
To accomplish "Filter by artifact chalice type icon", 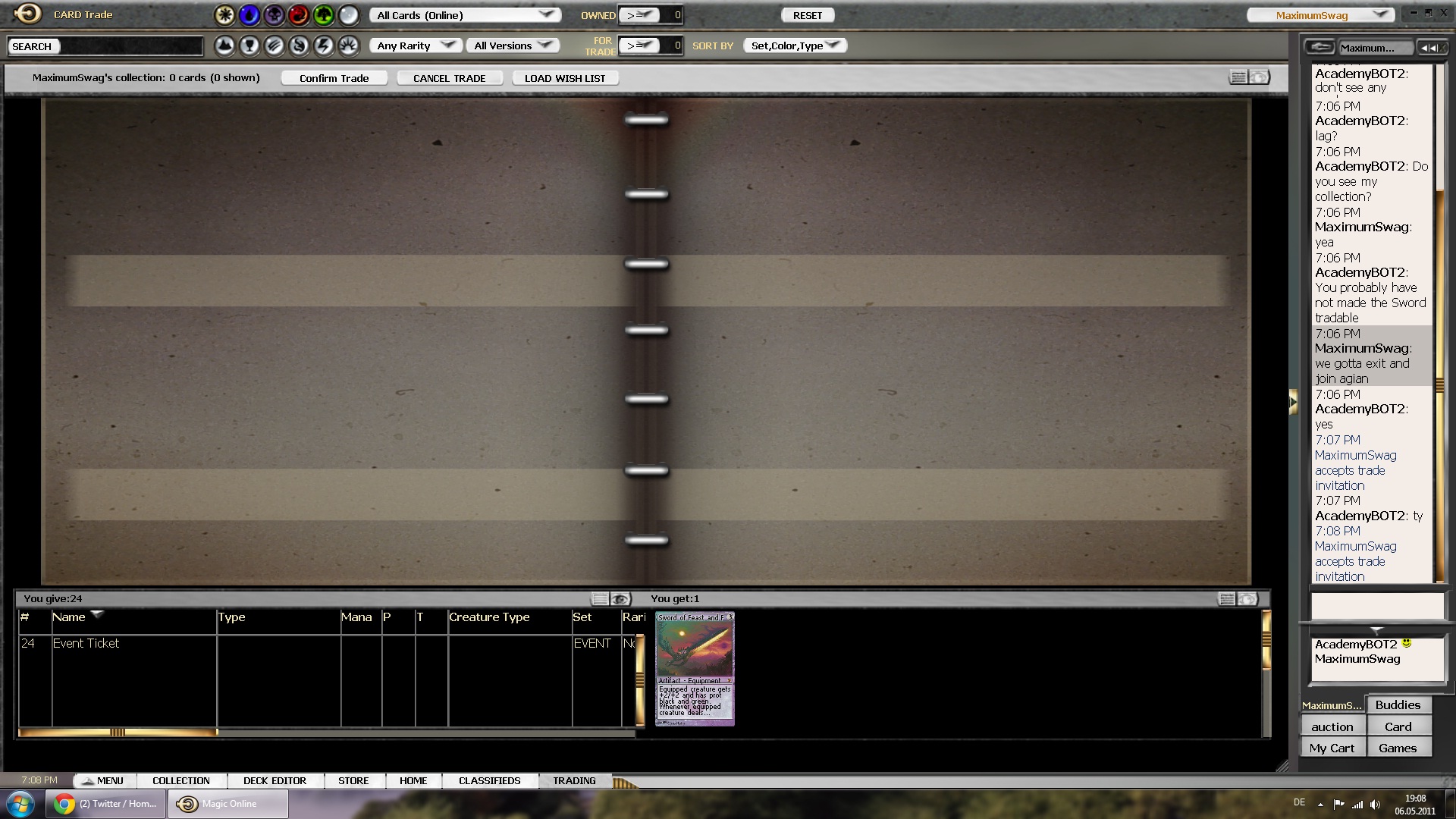I will coord(249,45).
